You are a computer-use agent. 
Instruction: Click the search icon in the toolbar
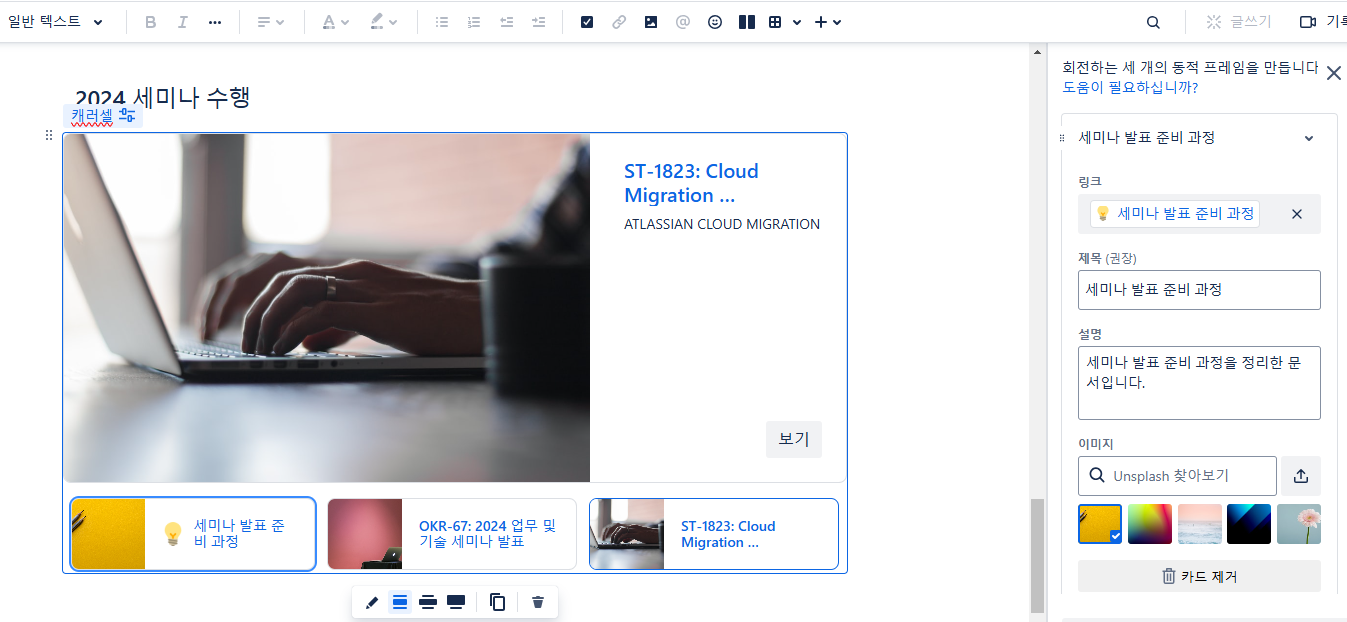(x=1153, y=22)
